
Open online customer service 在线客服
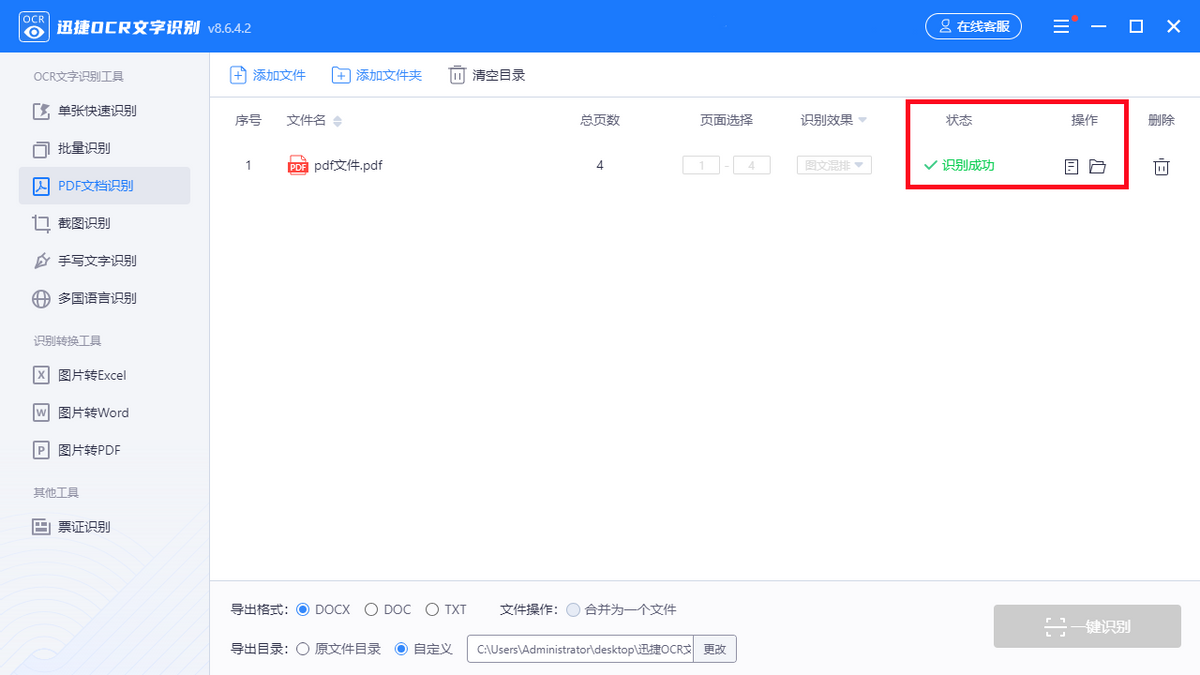click(973, 27)
